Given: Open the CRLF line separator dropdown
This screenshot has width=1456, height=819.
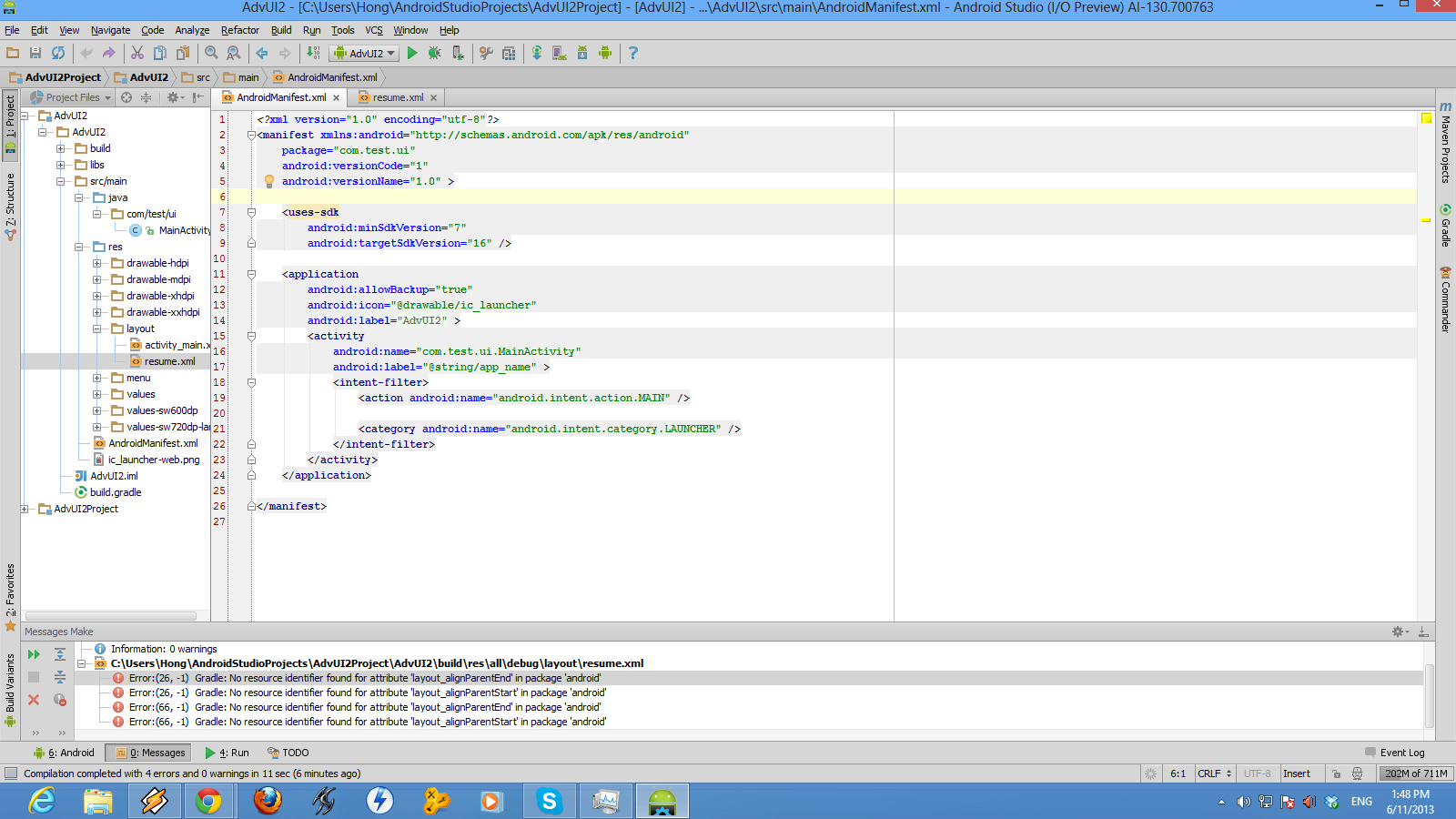Looking at the screenshot, I should pos(1215,773).
